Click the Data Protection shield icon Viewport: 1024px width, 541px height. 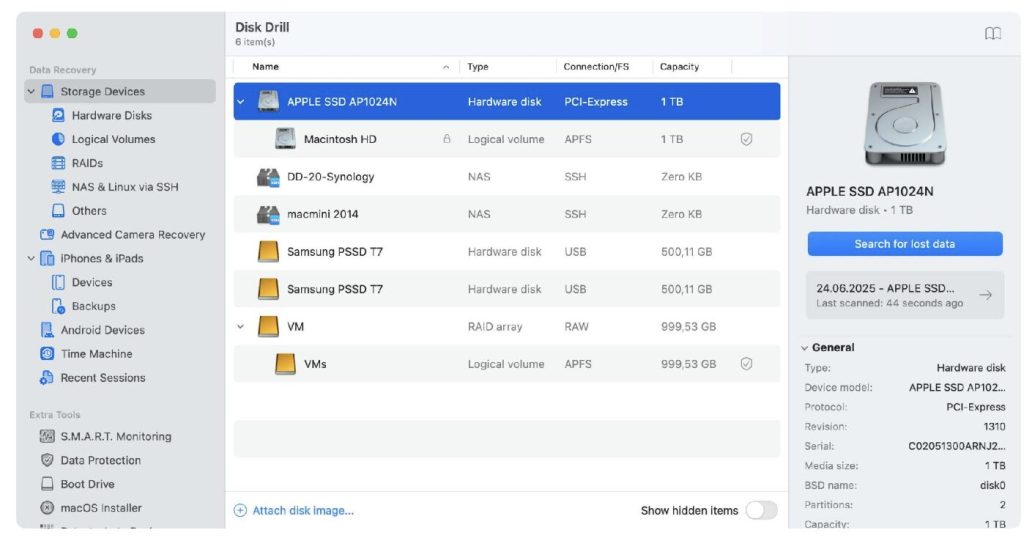point(47,460)
